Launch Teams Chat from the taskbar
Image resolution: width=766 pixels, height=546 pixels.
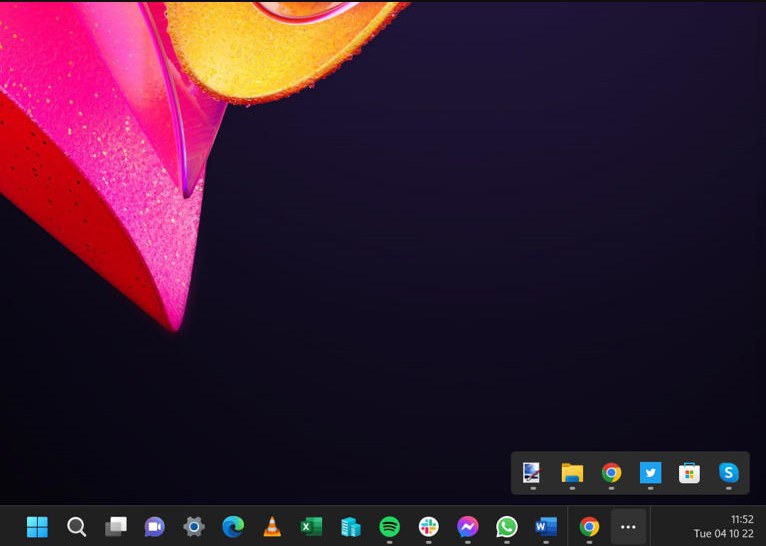tap(155, 527)
